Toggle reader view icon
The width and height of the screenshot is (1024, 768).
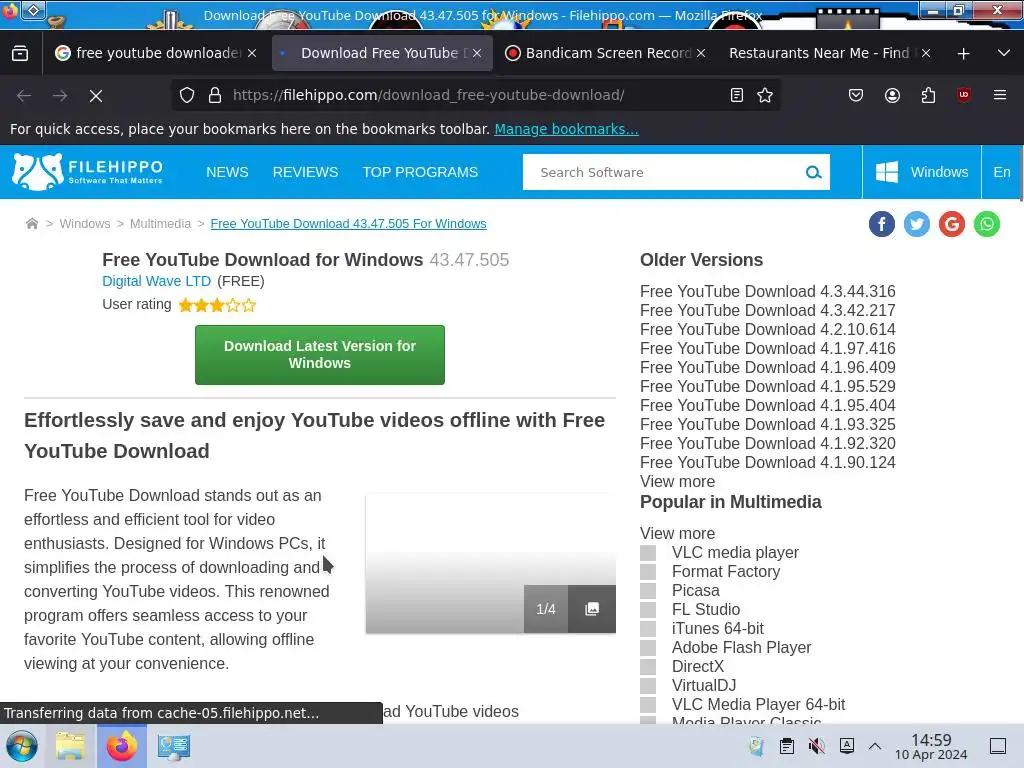[x=737, y=95]
